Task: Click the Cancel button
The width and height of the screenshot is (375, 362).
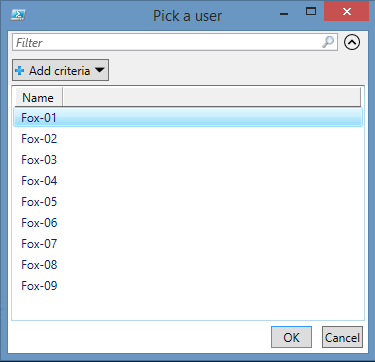Action: (342, 337)
